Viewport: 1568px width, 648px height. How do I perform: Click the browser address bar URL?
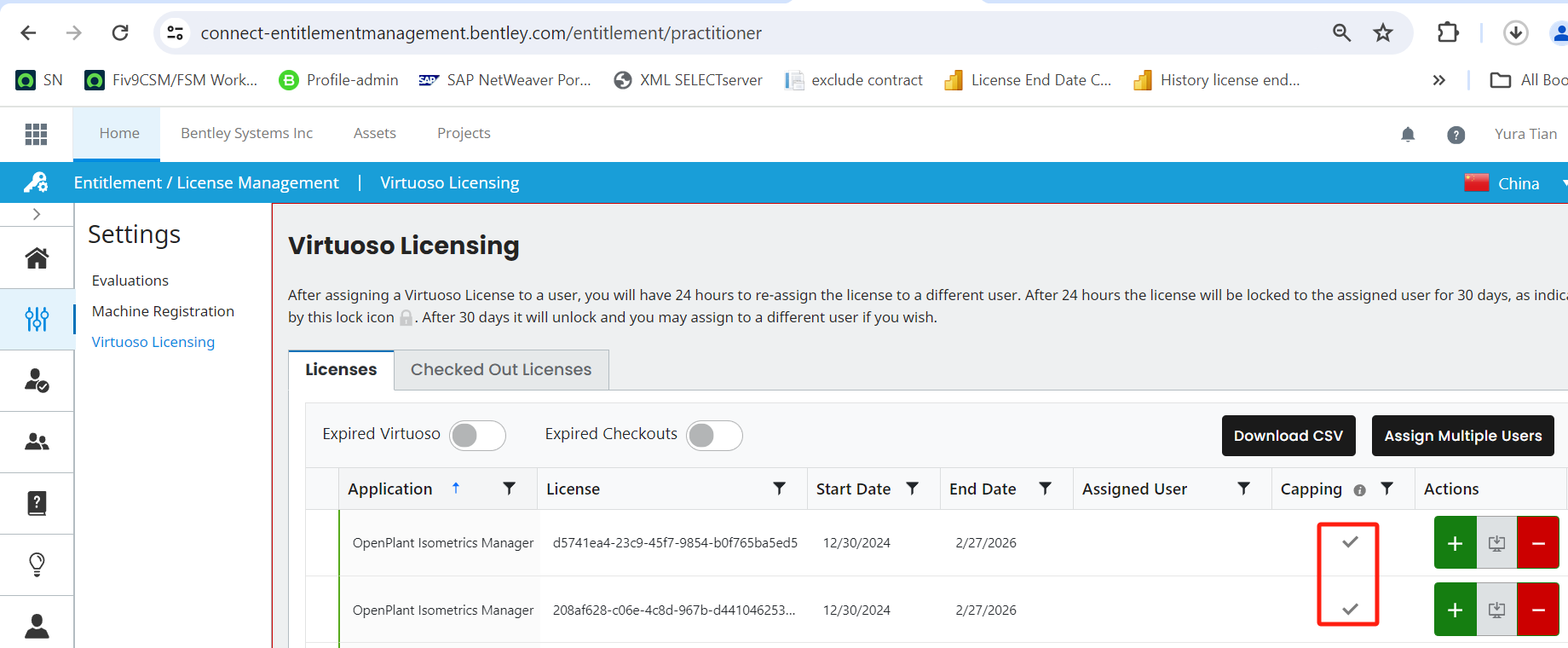(481, 32)
